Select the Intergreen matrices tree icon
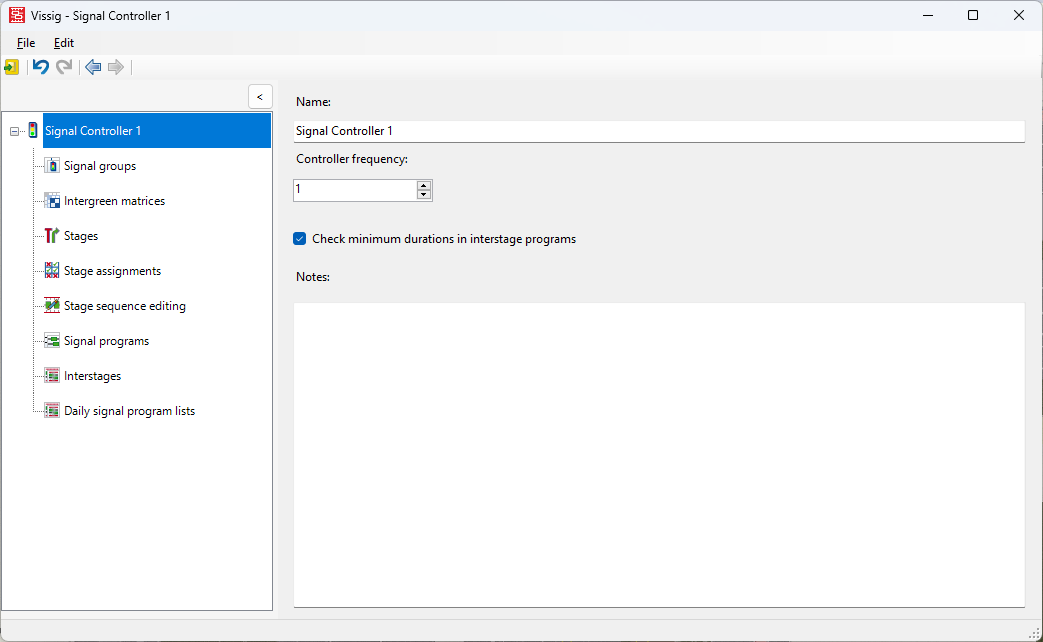 tap(52, 201)
